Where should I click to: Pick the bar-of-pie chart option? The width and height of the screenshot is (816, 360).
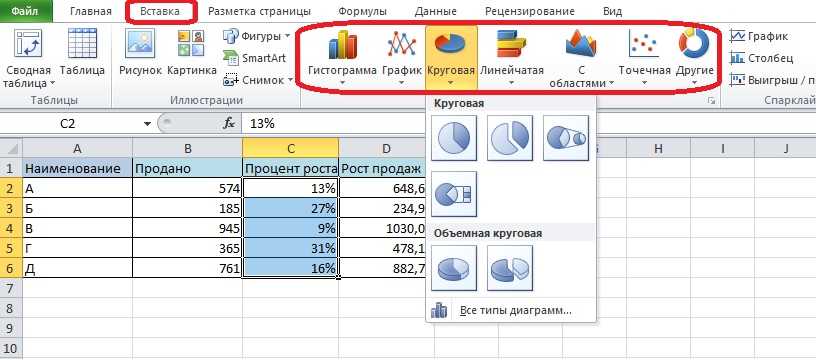coord(454,194)
